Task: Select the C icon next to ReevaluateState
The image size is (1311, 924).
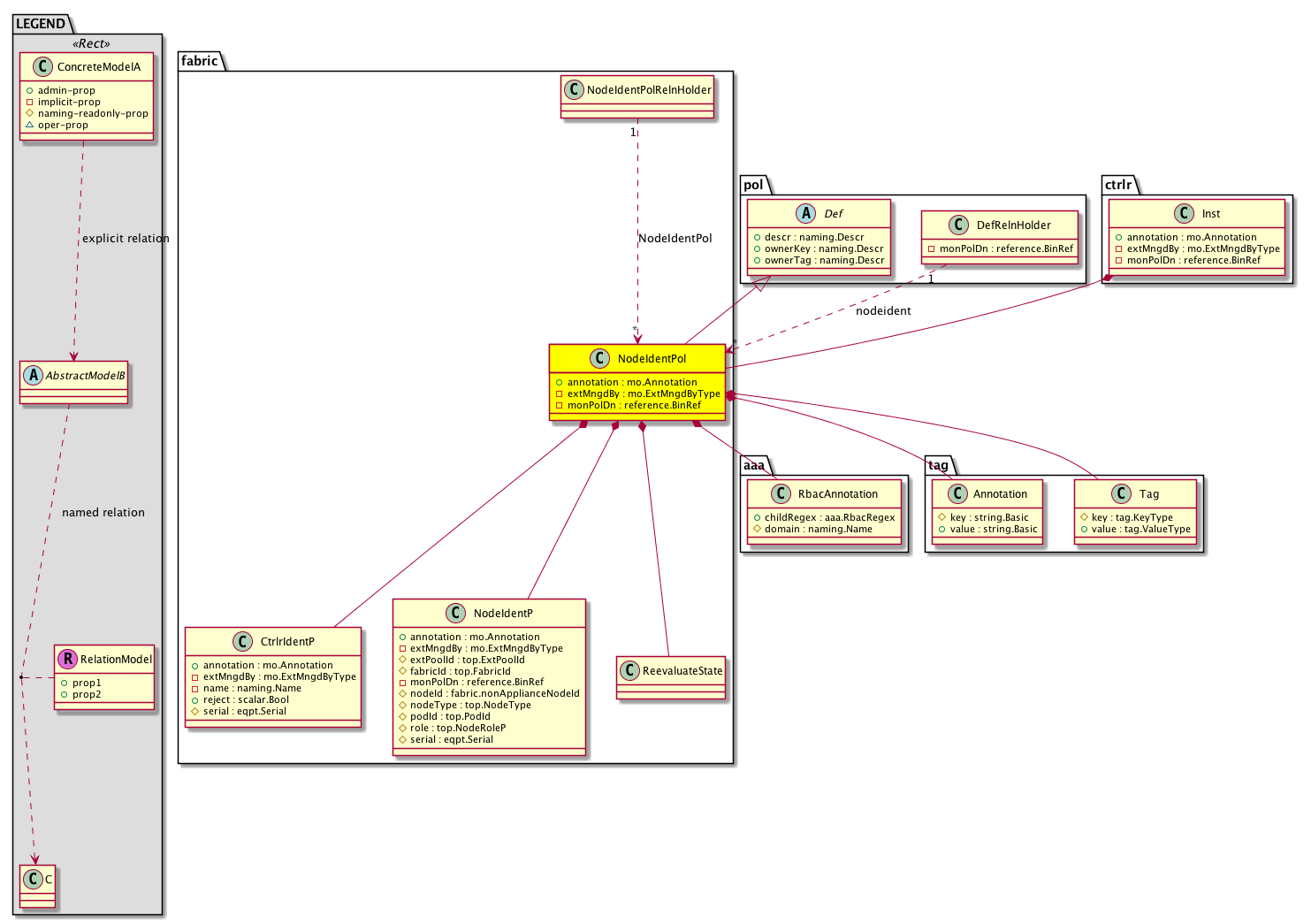Action: click(x=629, y=671)
